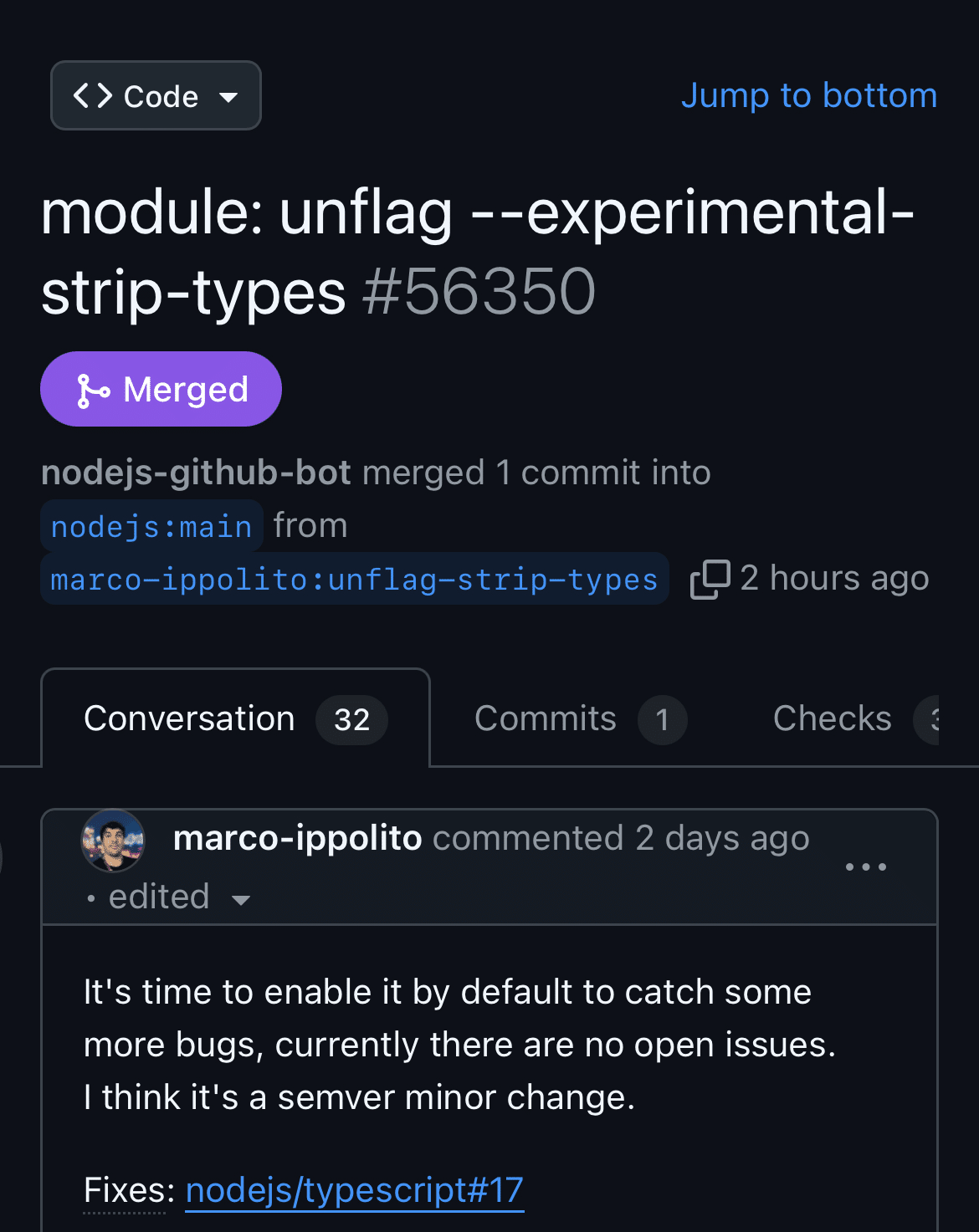Click the marco-ippolito:unflag-strip-types branch label
Screen dimensions: 979x1232
coord(354,578)
